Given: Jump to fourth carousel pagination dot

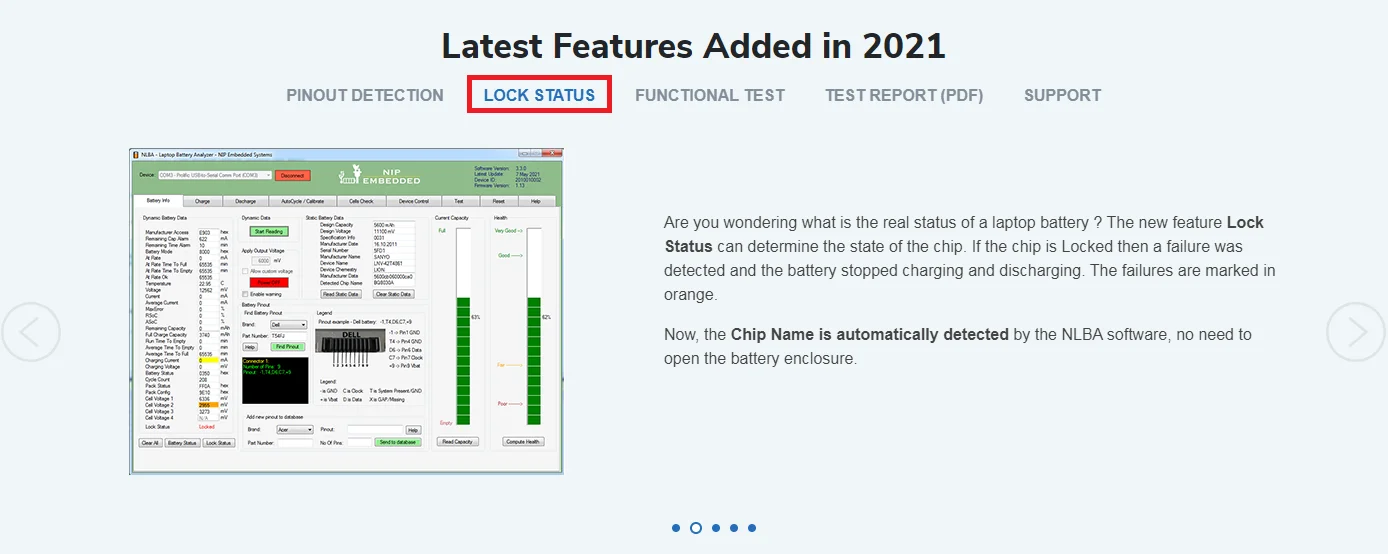Looking at the screenshot, I should click(x=734, y=528).
